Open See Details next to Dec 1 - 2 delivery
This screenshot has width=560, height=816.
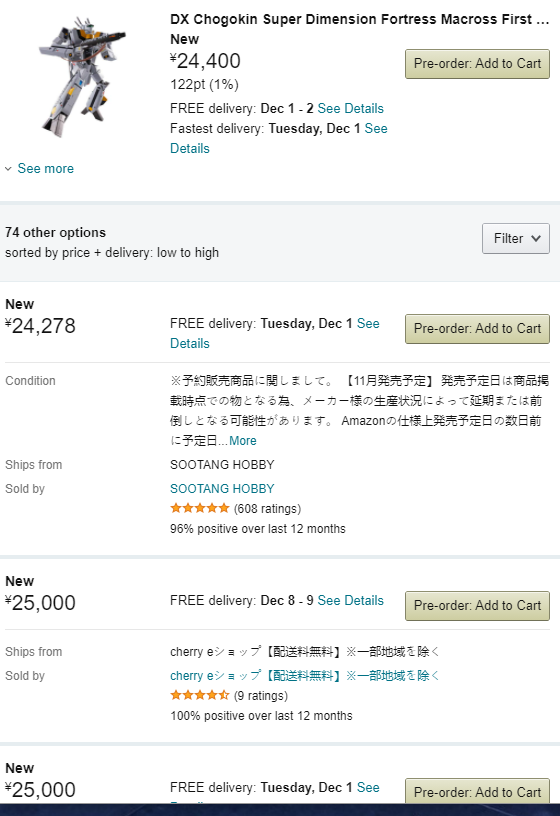[x=350, y=108]
